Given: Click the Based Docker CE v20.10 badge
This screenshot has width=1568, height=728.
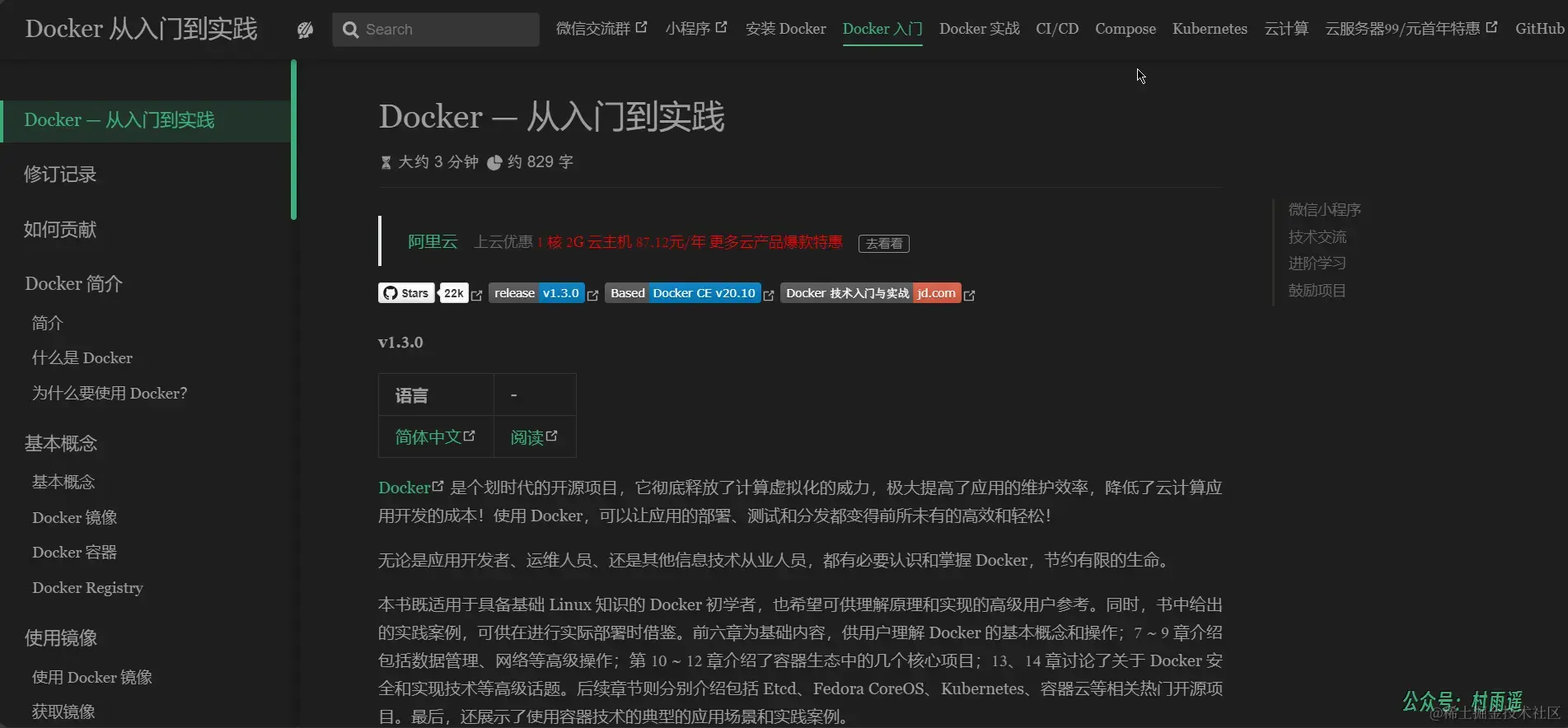Looking at the screenshot, I should [682, 293].
